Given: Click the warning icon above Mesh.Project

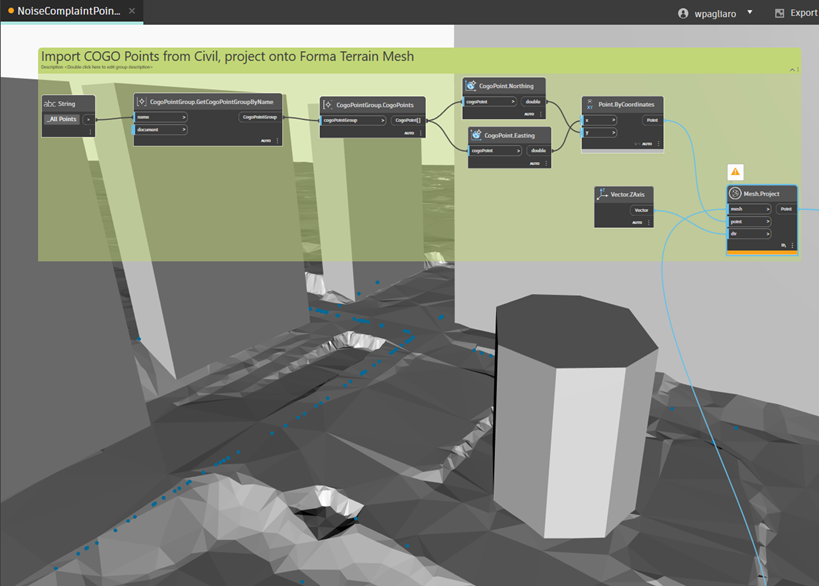Looking at the screenshot, I should (735, 172).
